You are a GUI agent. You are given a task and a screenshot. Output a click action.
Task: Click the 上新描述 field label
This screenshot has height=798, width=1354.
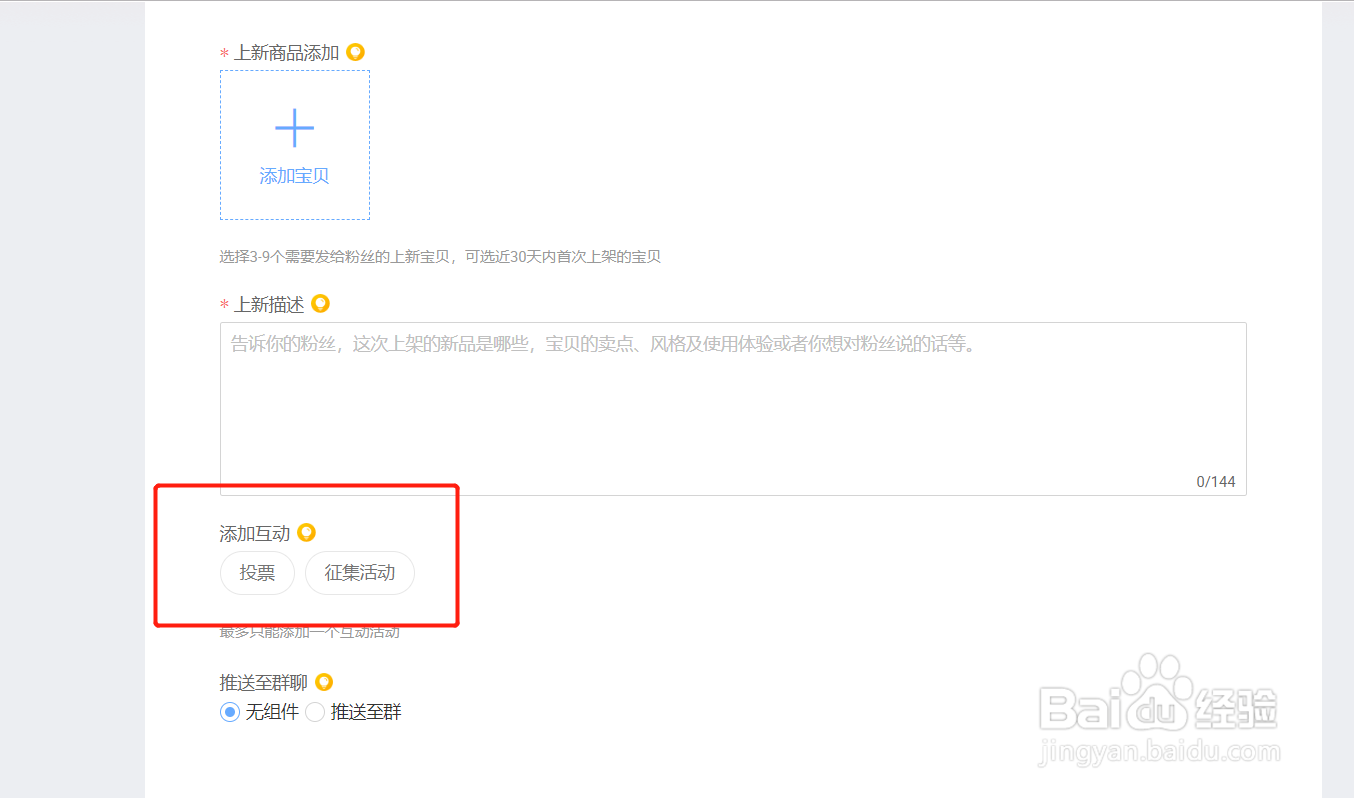pos(268,304)
